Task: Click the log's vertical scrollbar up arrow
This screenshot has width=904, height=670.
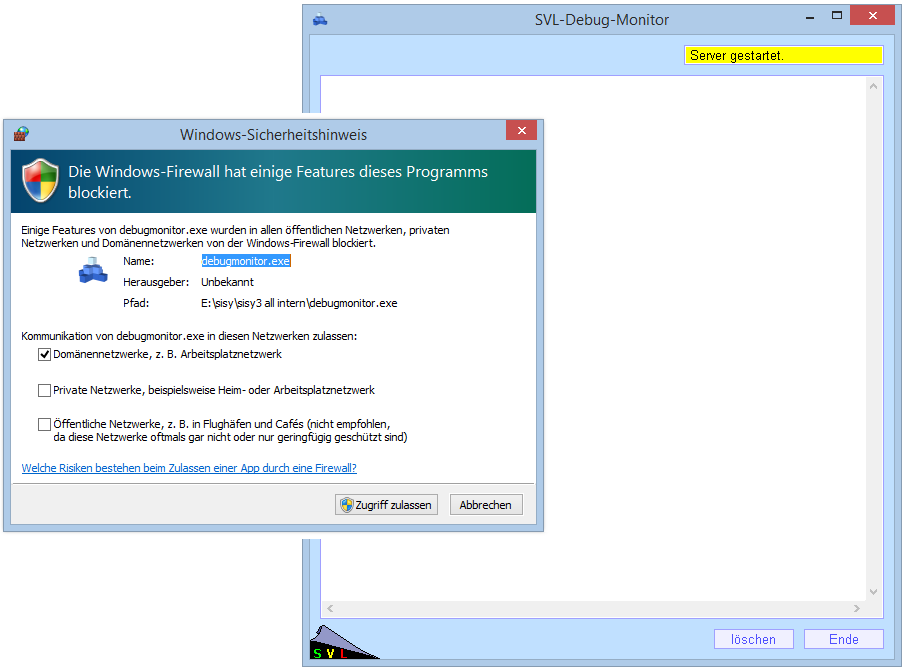Action: 874,88
